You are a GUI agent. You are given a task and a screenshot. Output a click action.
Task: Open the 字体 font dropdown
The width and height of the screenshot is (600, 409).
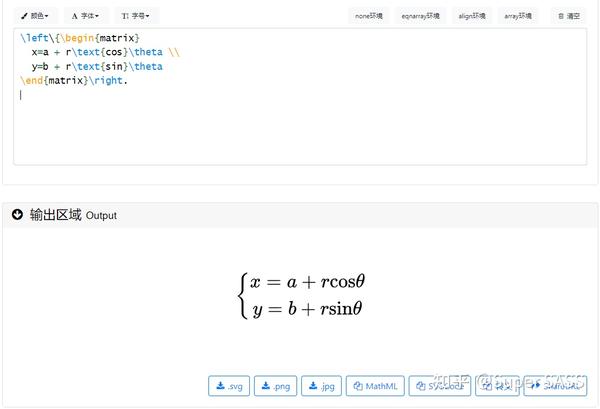(x=86, y=16)
